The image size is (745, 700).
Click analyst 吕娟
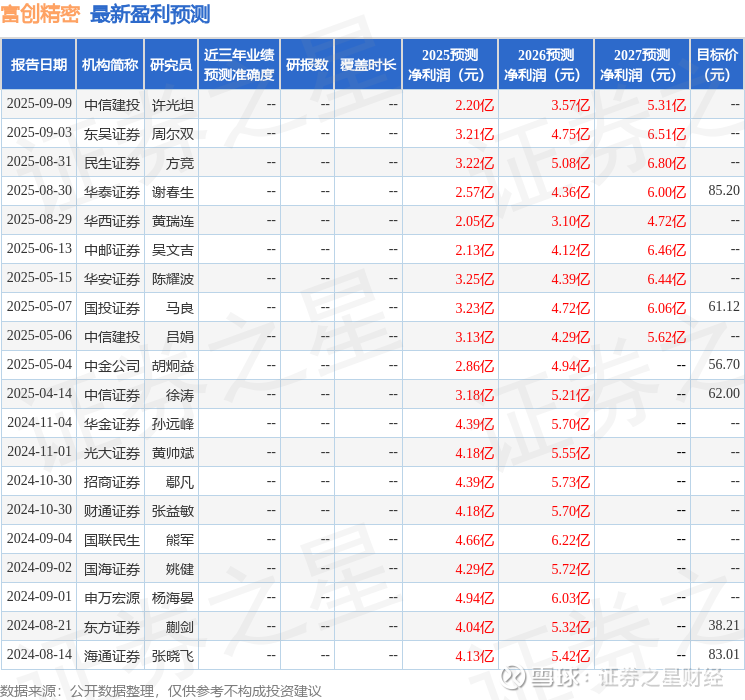(x=180, y=337)
